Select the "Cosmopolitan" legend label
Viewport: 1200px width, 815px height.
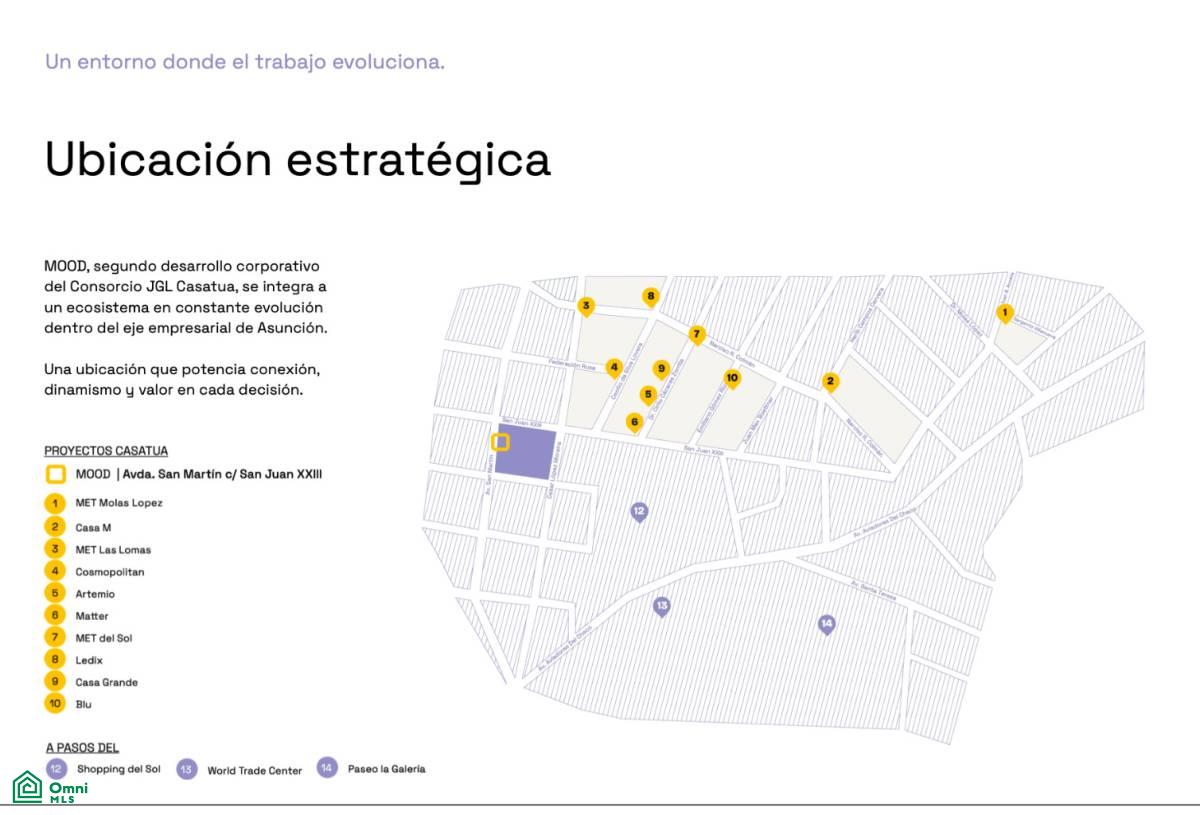click(x=110, y=572)
